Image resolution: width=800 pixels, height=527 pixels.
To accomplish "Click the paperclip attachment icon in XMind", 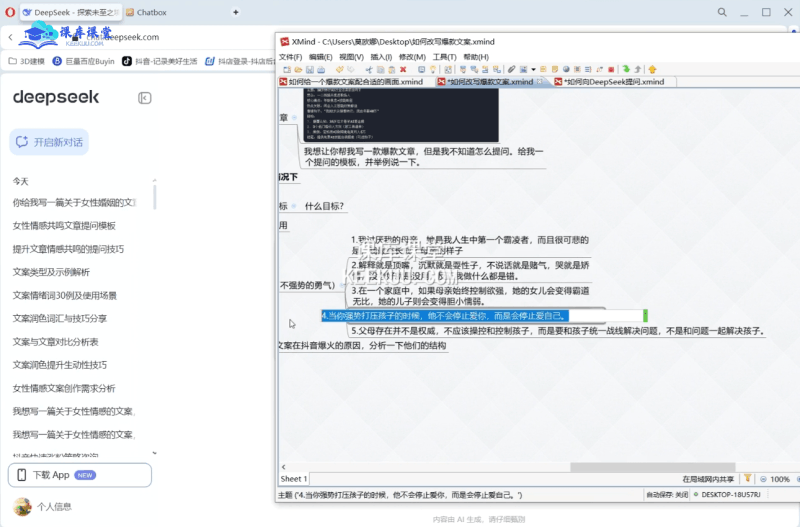I will 511,69.
